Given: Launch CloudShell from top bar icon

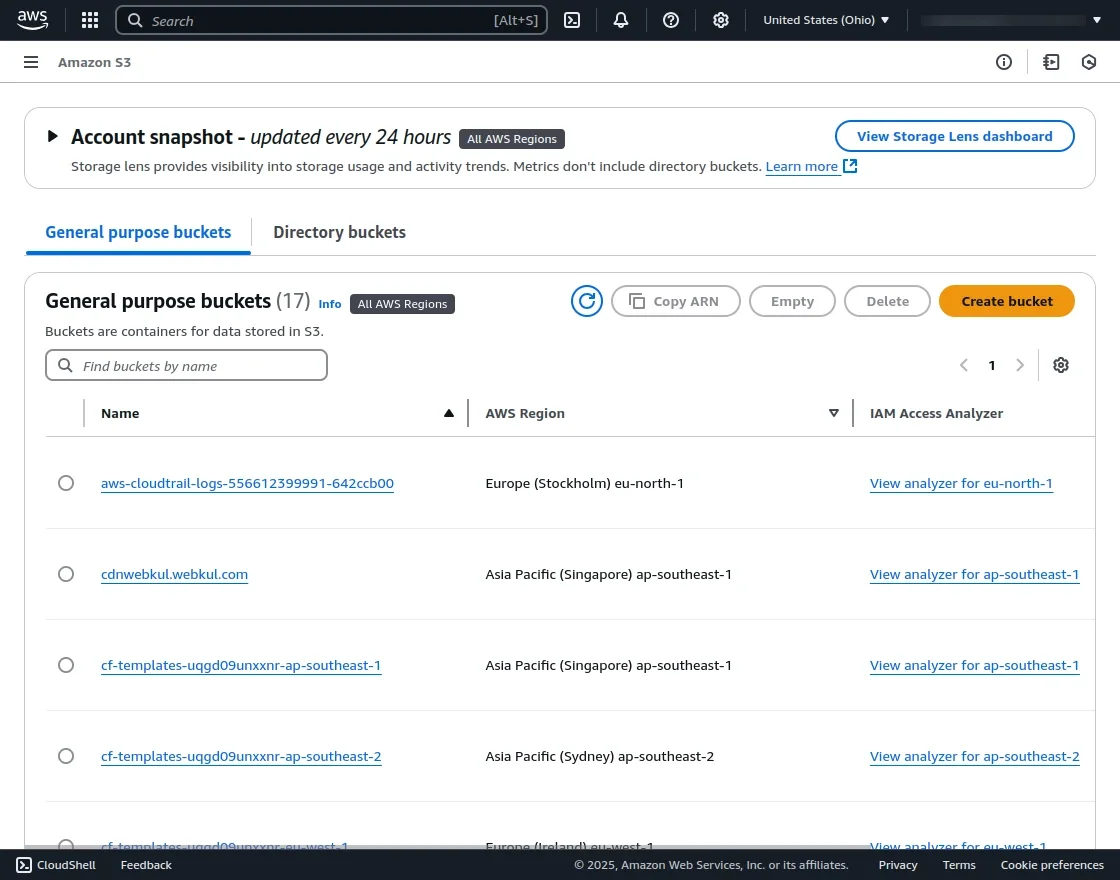Looking at the screenshot, I should [x=572, y=20].
